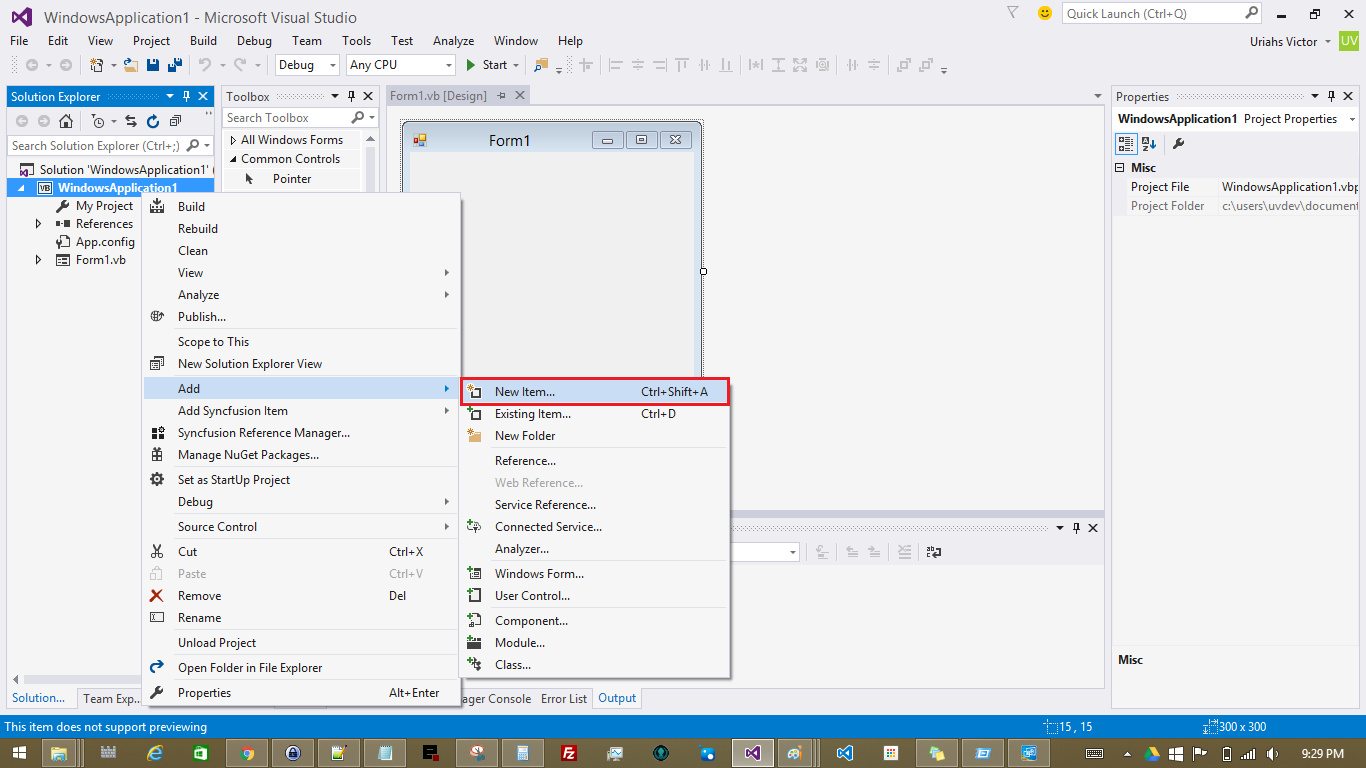Click the green Start debugging arrow

click(471, 65)
